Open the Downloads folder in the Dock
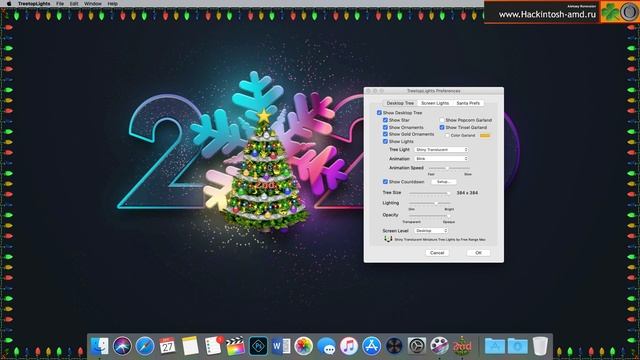The image size is (640, 360). (517, 346)
